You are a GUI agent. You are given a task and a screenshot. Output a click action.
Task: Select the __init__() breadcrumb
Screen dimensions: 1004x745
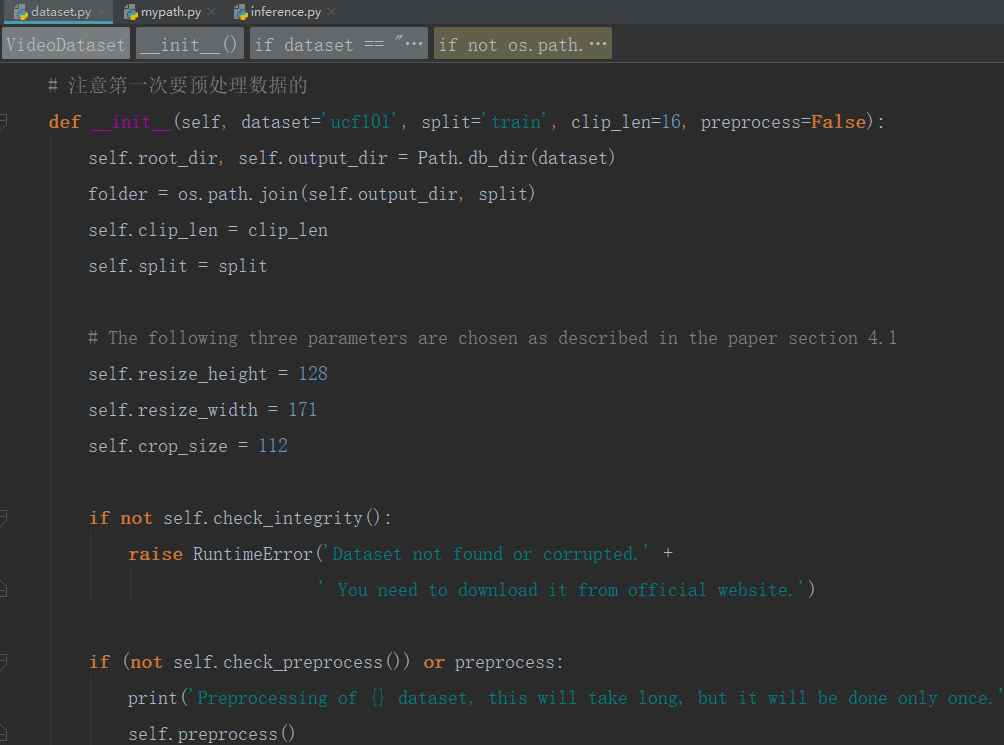pyautogui.click(x=190, y=44)
